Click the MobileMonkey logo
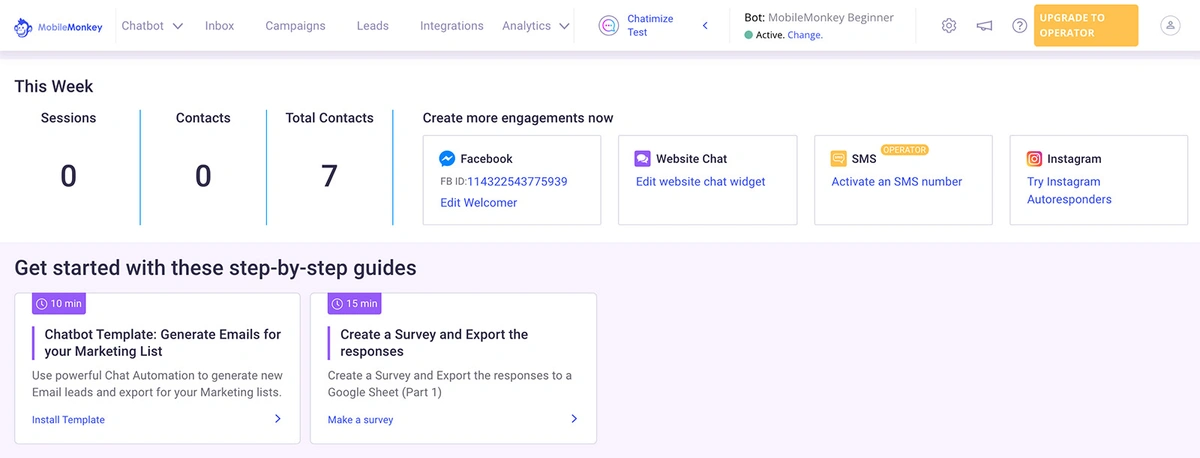This screenshot has width=1200, height=458. pyautogui.click(x=58, y=26)
